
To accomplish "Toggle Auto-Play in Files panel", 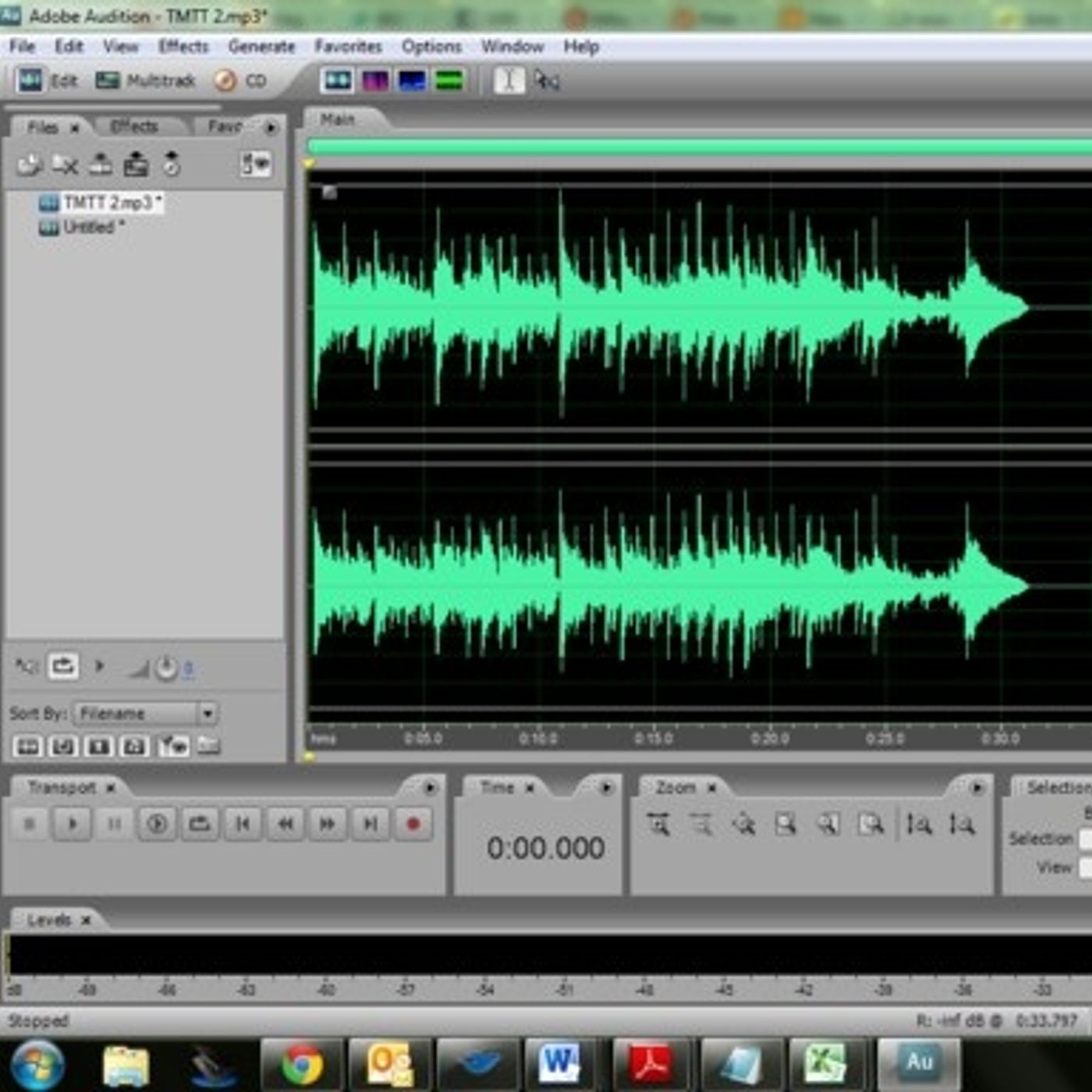I will click(27, 666).
